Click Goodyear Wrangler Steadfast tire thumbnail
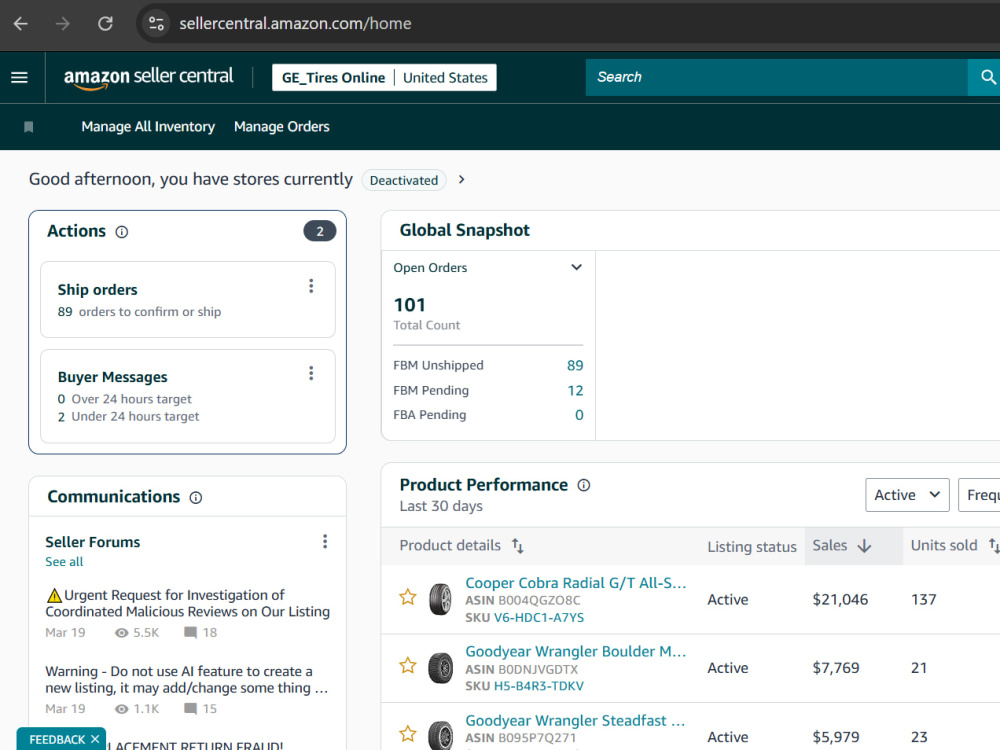The height and width of the screenshot is (750, 1000). pos(440,735)
